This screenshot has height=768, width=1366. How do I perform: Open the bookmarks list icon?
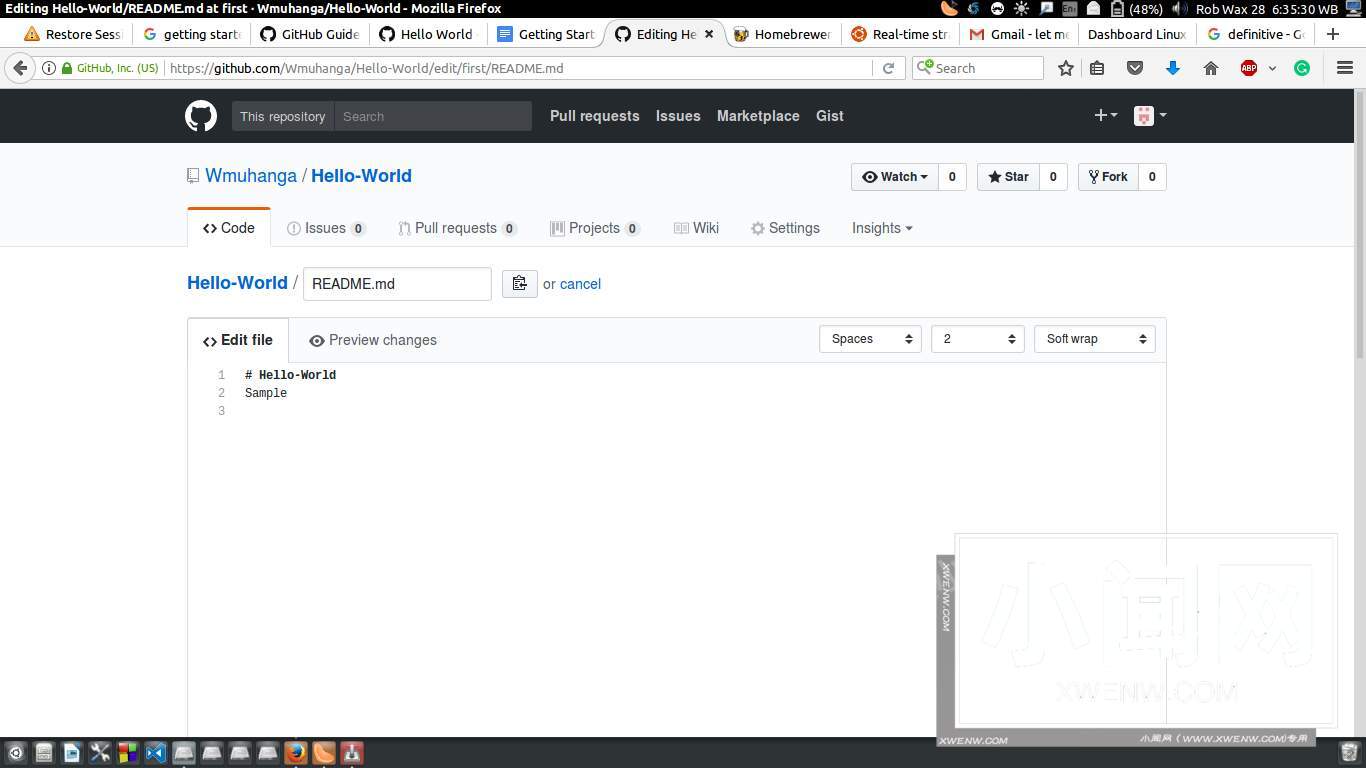coord(1097,68)
